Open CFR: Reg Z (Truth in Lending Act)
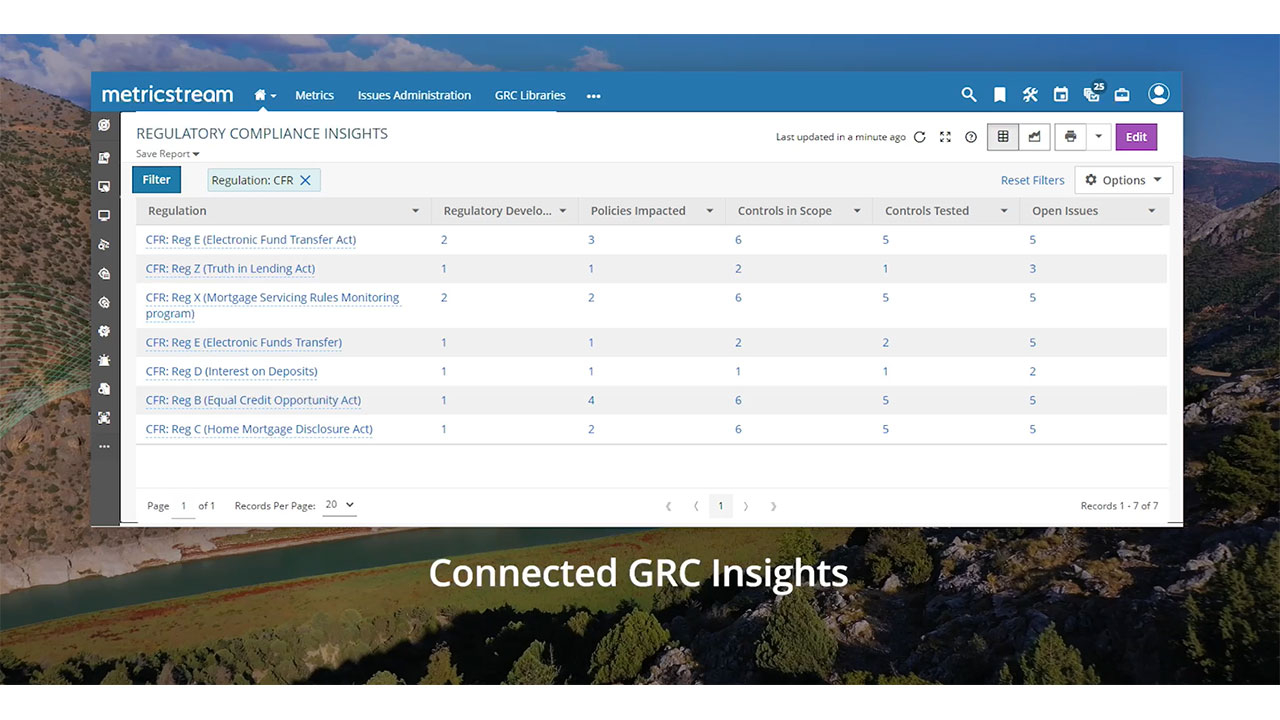The width and height of the screenshot is (1280, 720). [x=230, y=268]
